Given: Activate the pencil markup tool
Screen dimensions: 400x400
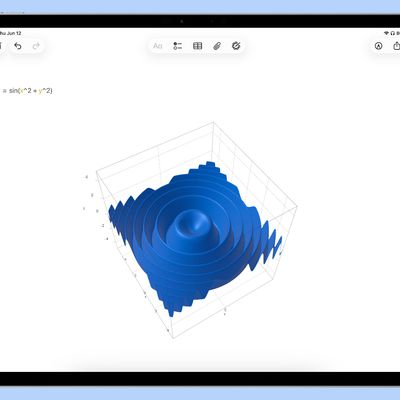Looking at the screenshot, I should coord(236,46).
